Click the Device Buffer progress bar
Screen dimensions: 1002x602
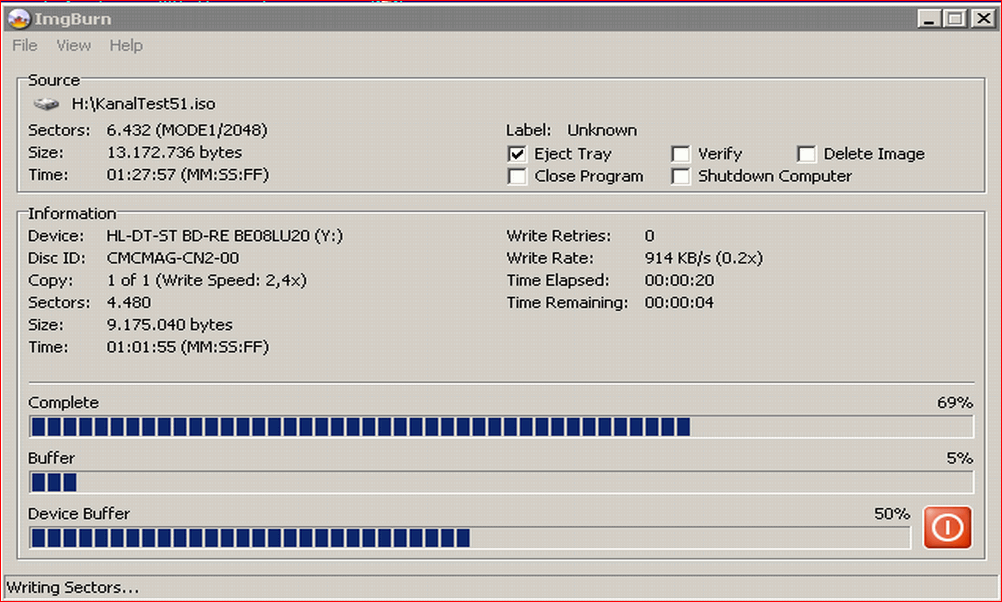coord(469,538)
